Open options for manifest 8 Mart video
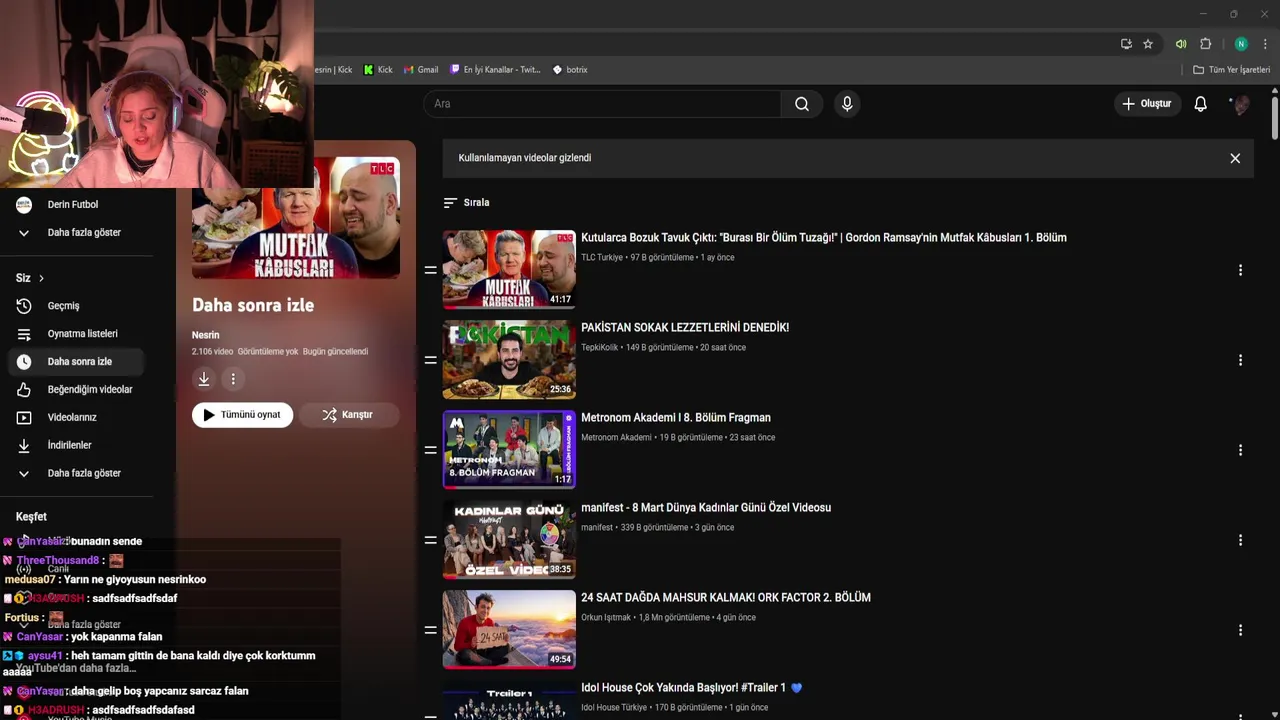The width and height of the screenshot is (1280, 720). (x=1240, y=540)
